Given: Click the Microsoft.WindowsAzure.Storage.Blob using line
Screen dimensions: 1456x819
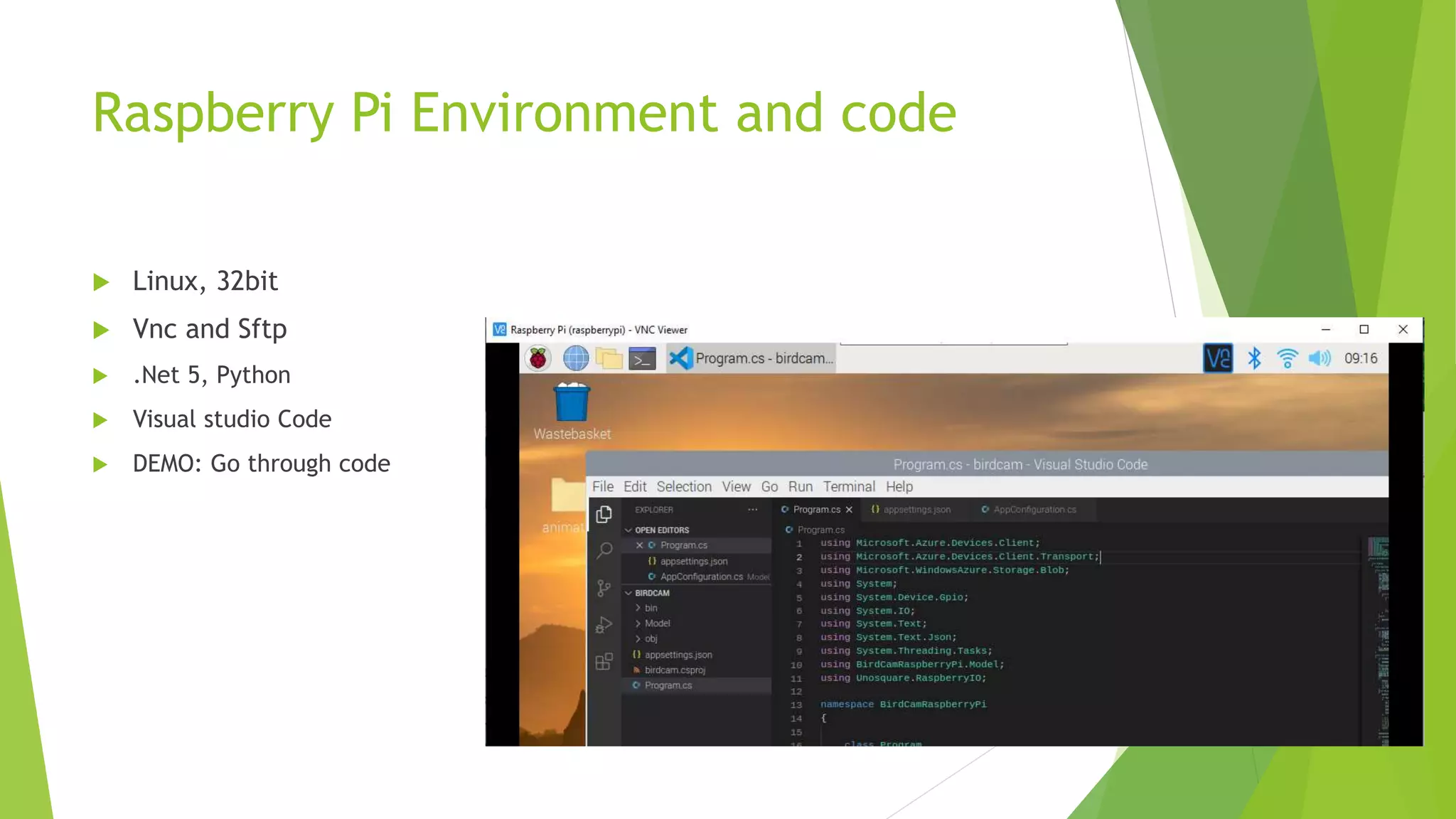Looking at the screenshot, I should click(945, 570).
